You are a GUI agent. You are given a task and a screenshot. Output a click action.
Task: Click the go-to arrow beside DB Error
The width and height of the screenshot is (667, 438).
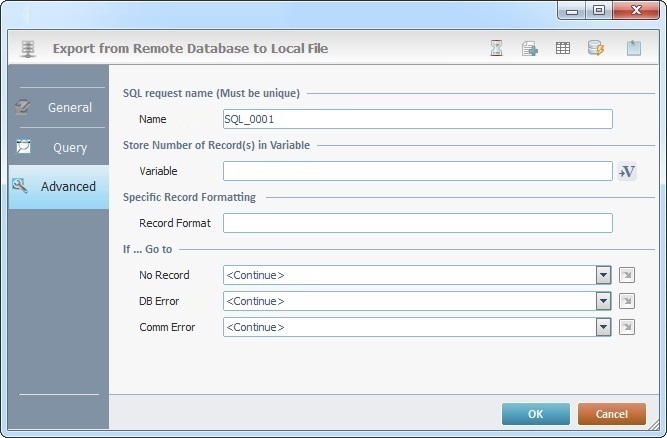627,301
